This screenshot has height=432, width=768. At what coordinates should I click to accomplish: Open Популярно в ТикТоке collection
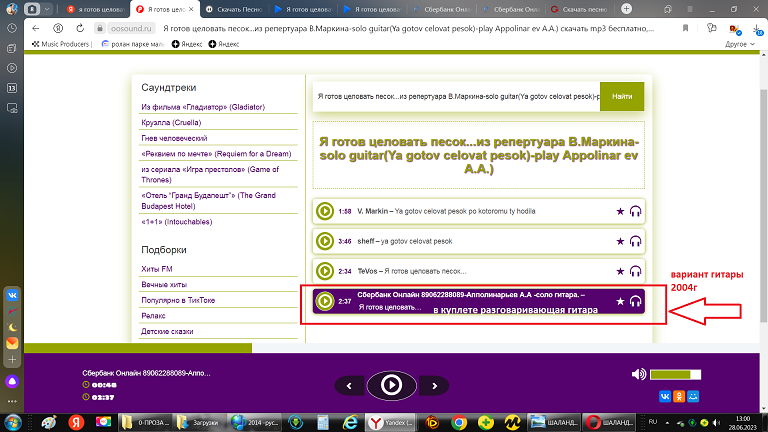tap(178, 300)
